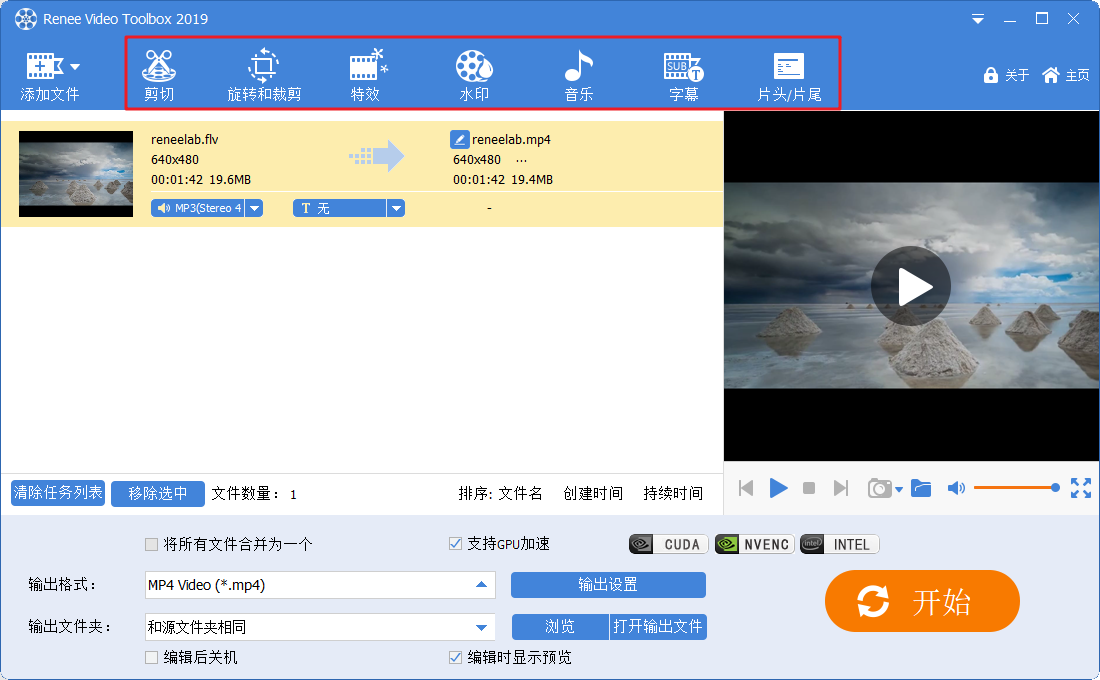Enable 将所有文件合并为一个 merge checkbox

[x=152, y=545]
